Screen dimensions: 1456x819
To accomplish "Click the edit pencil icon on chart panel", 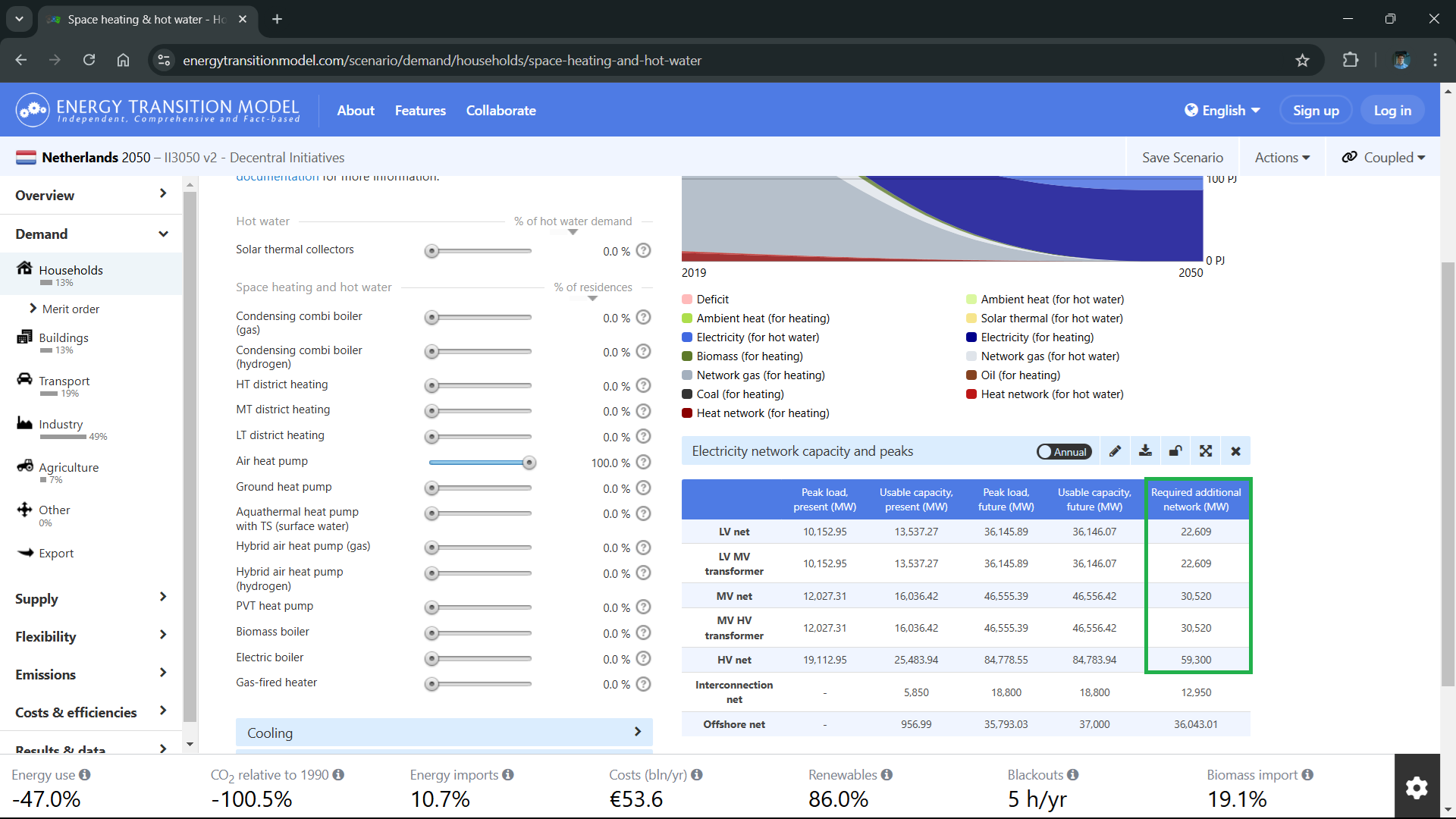I will tap(1115, 451).
